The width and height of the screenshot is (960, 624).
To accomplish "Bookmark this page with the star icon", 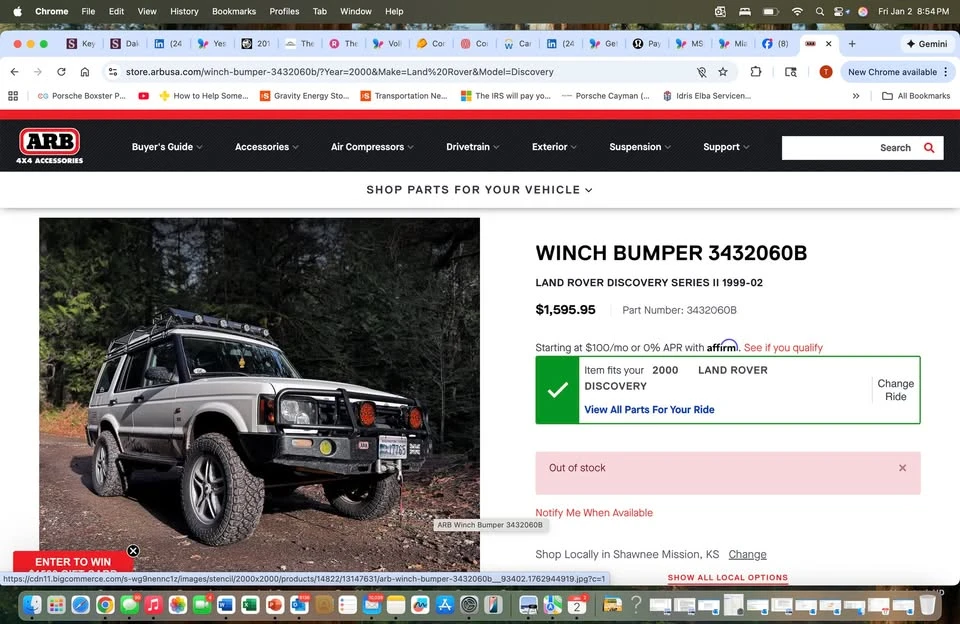I will coord(723,72).
